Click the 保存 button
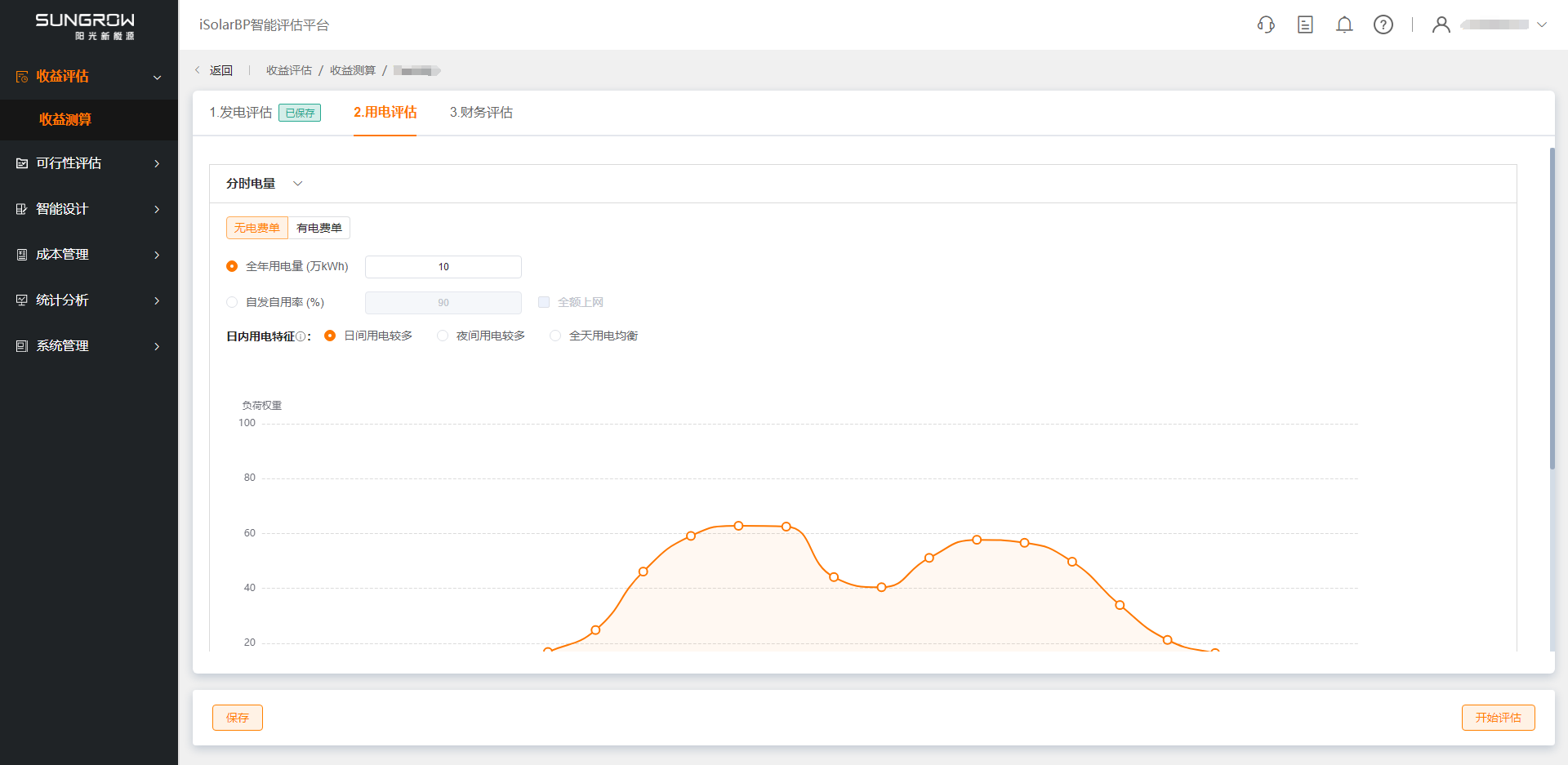The width and height of the screenshot is (1568, 765). 238,718
